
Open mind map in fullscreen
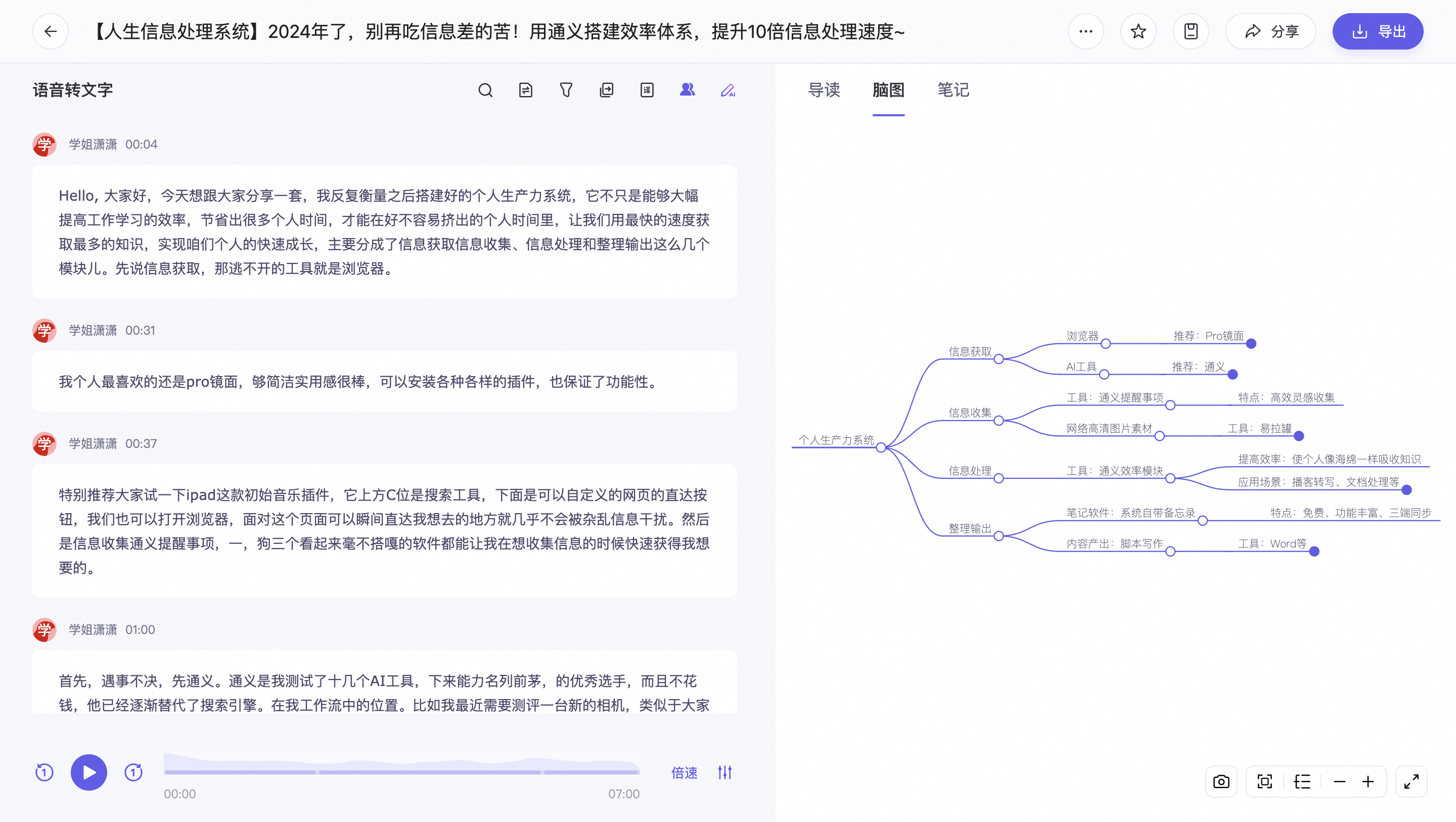click(x=1411, y=781)
